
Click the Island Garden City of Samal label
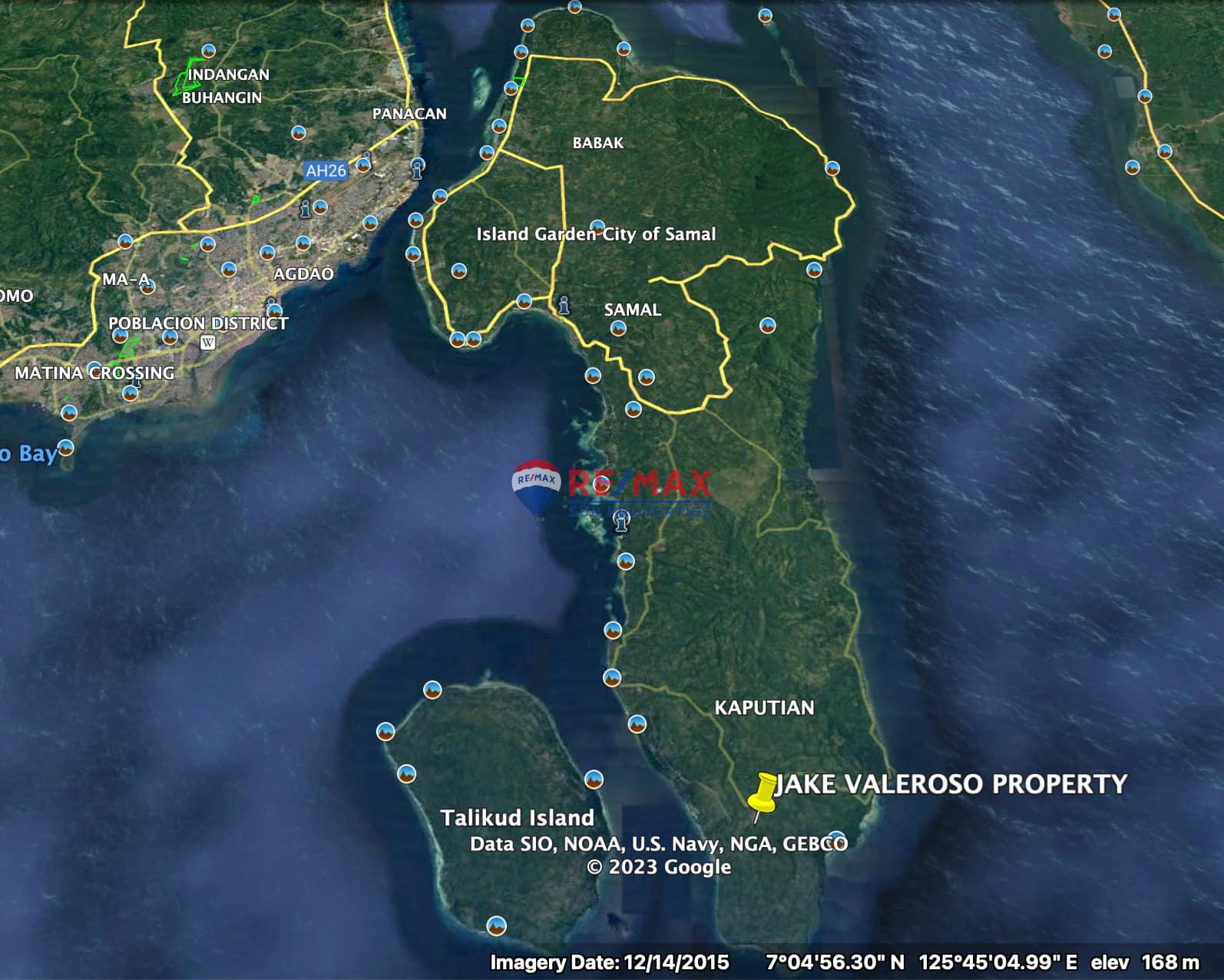coord(596,234)
